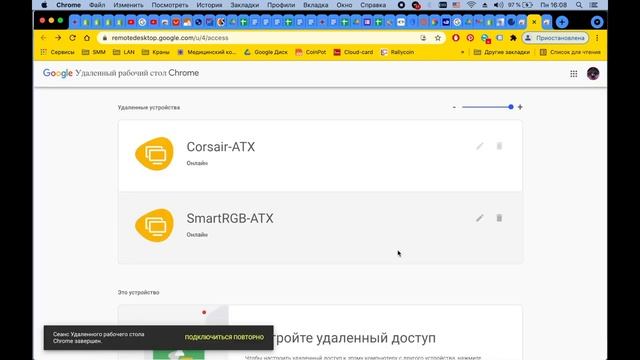Screen dimensions: 640x360
Task: Delete the Corsair-ATX device
Action: tap(499, 146)
